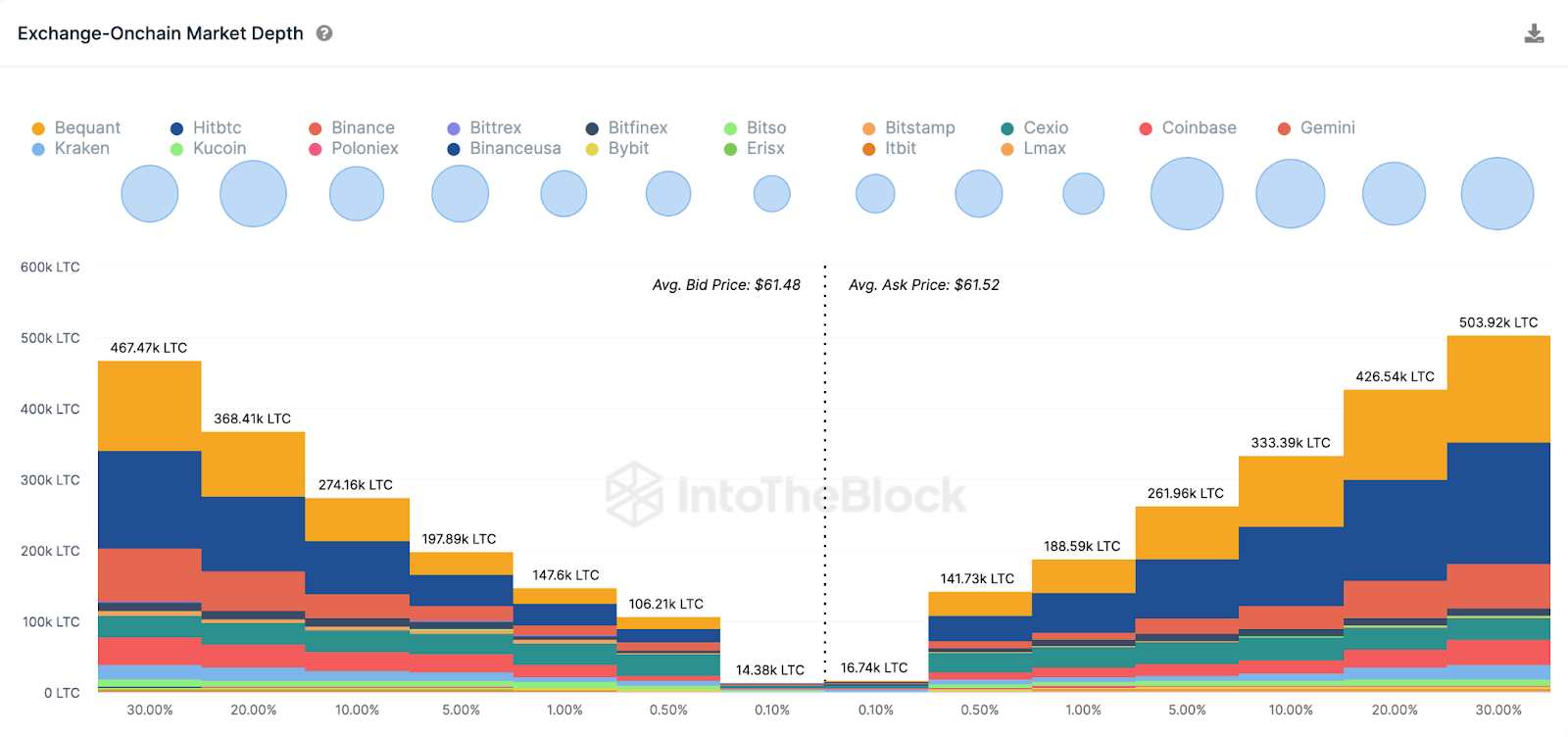Click the Avg. Bid Price label
The width and height of the screenshot is (1568, 737).
click(726, 285)
